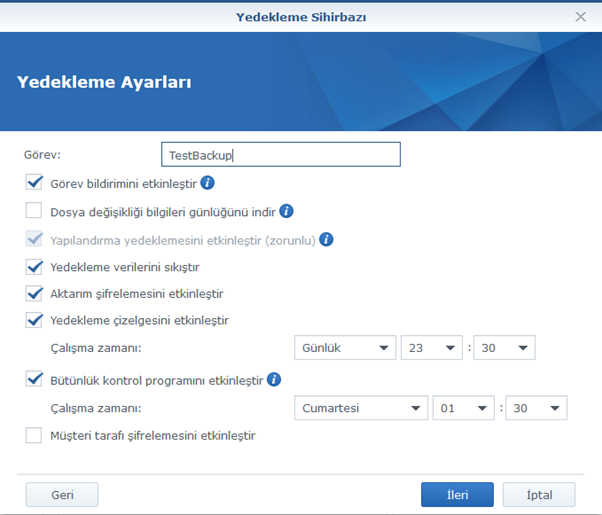Open the backup minute dropdown beside 23
602x515 pixels.
tap(504, 348)
